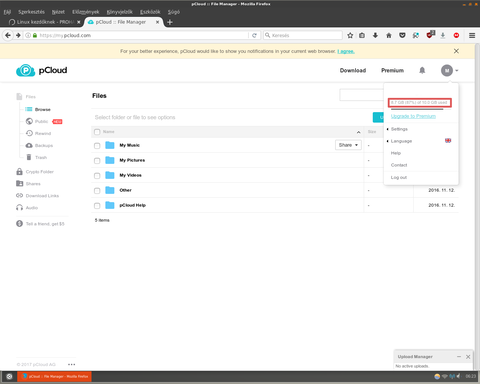Check the My Videos folder checkbox
Screen dimensions: 480x384
(x=97, y=176)
